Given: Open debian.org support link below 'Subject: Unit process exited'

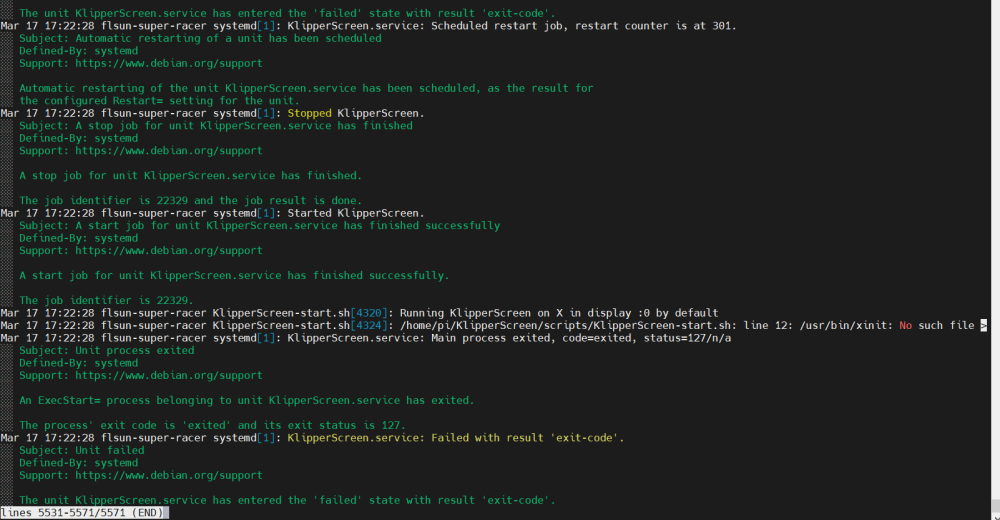Looking at the screenshot, I should (169, 376).
